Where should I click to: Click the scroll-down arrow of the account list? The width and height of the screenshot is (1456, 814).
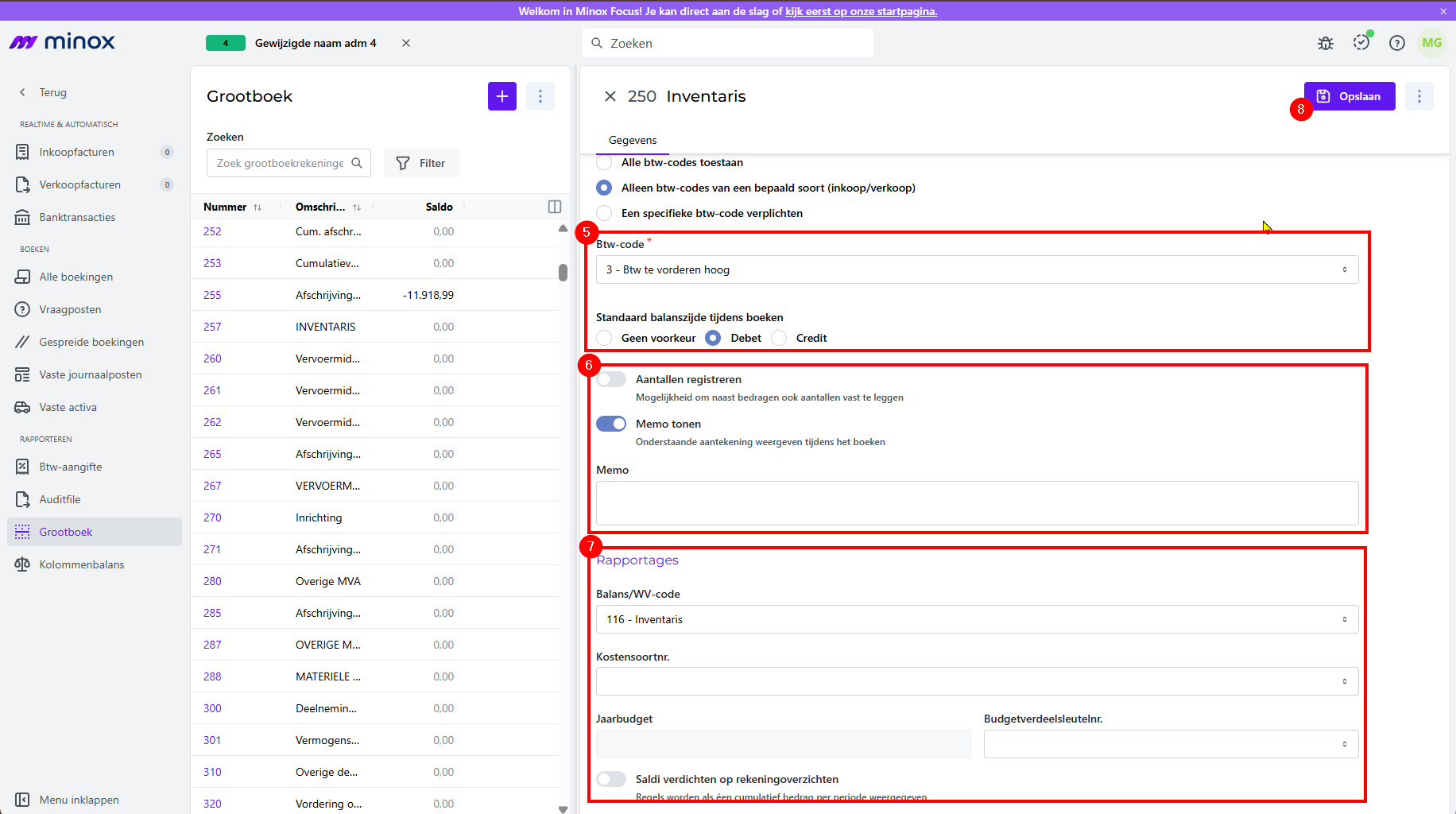pos(563,809)
